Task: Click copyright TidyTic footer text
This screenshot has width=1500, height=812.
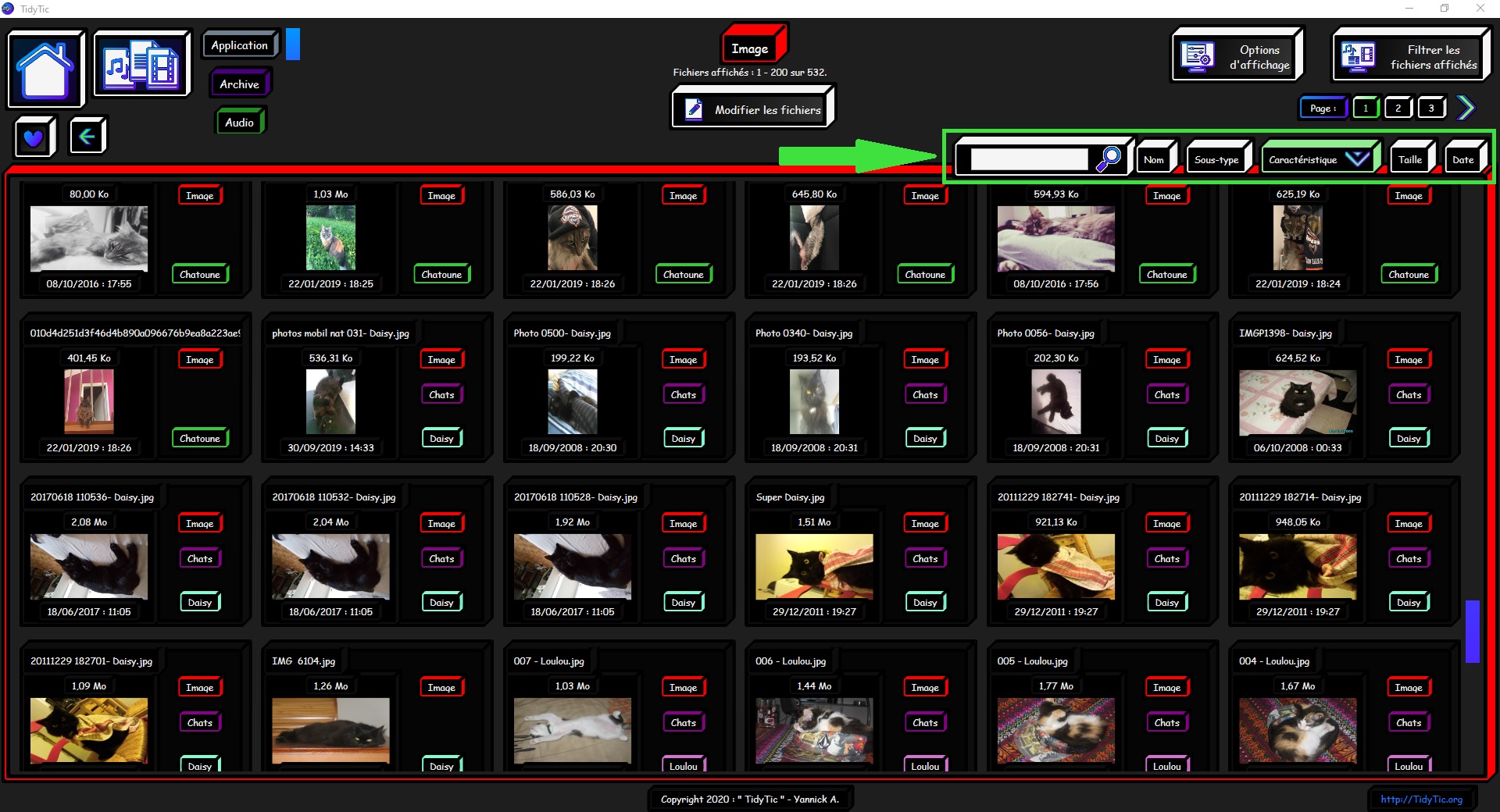Action: pyautogui.click(x=750, y=799)
